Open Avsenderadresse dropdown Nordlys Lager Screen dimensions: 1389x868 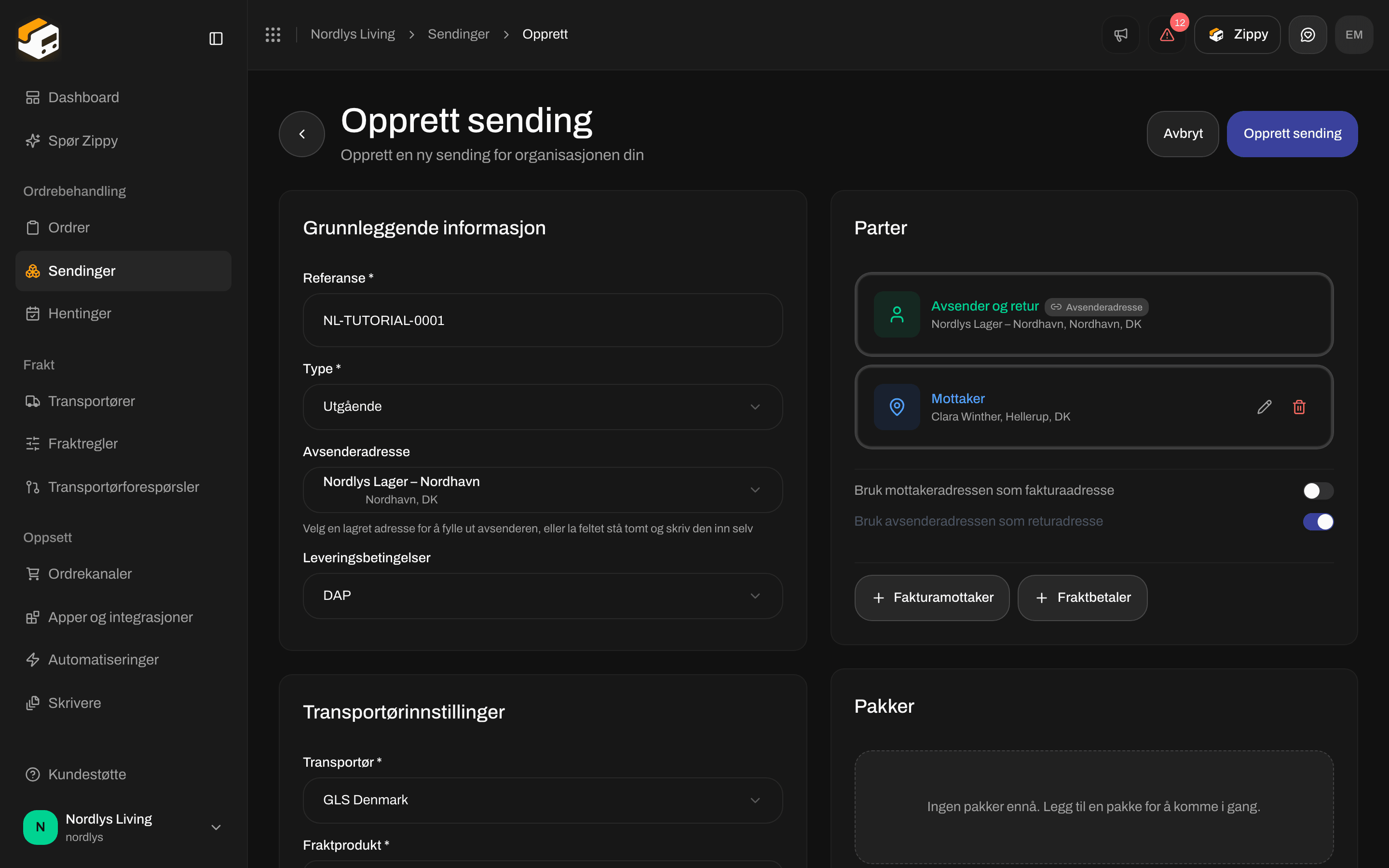543,489
